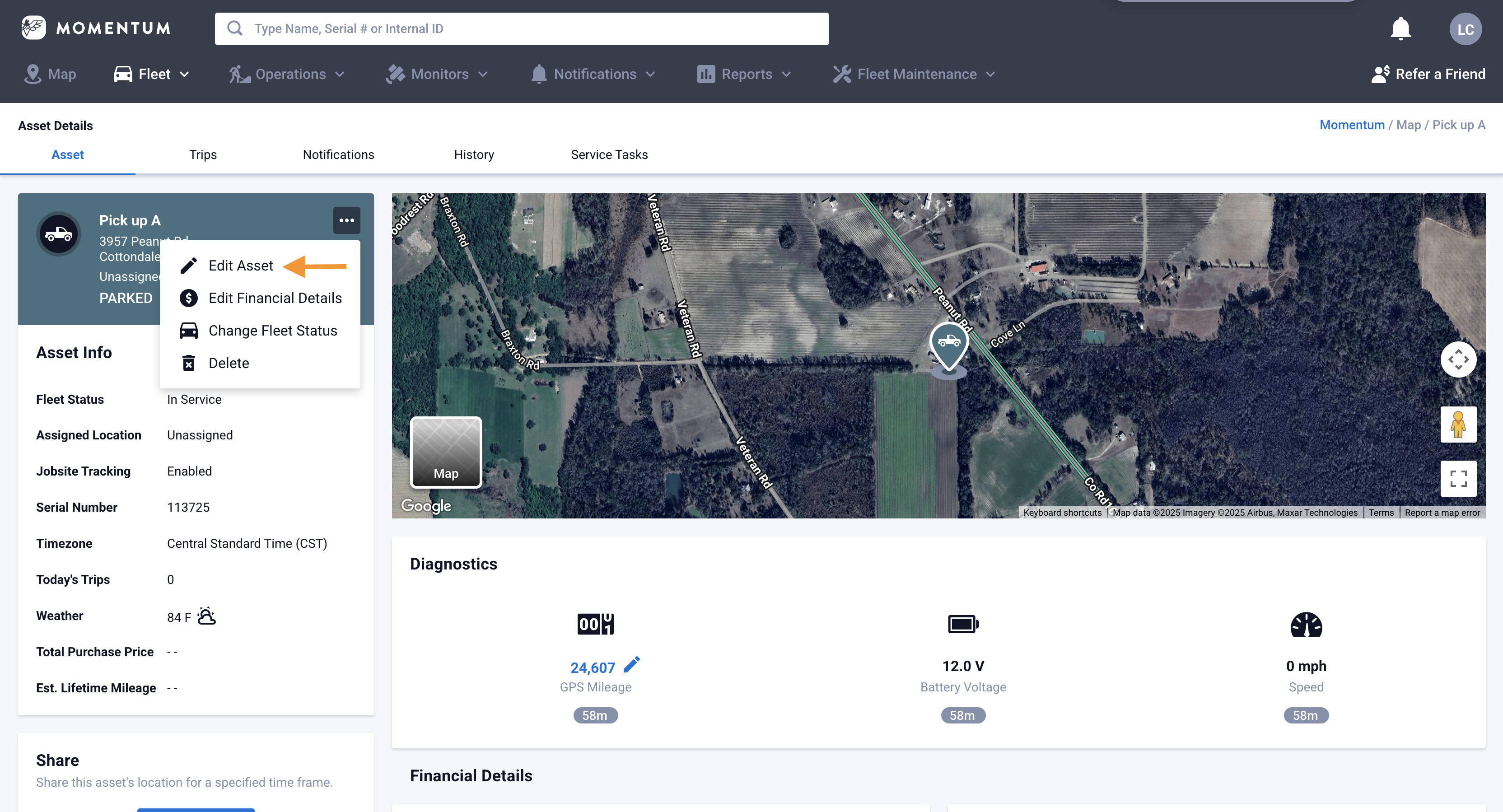
Task: Expand the Operations dropdown
Action: pyautogui.click(x=287, y=74)
